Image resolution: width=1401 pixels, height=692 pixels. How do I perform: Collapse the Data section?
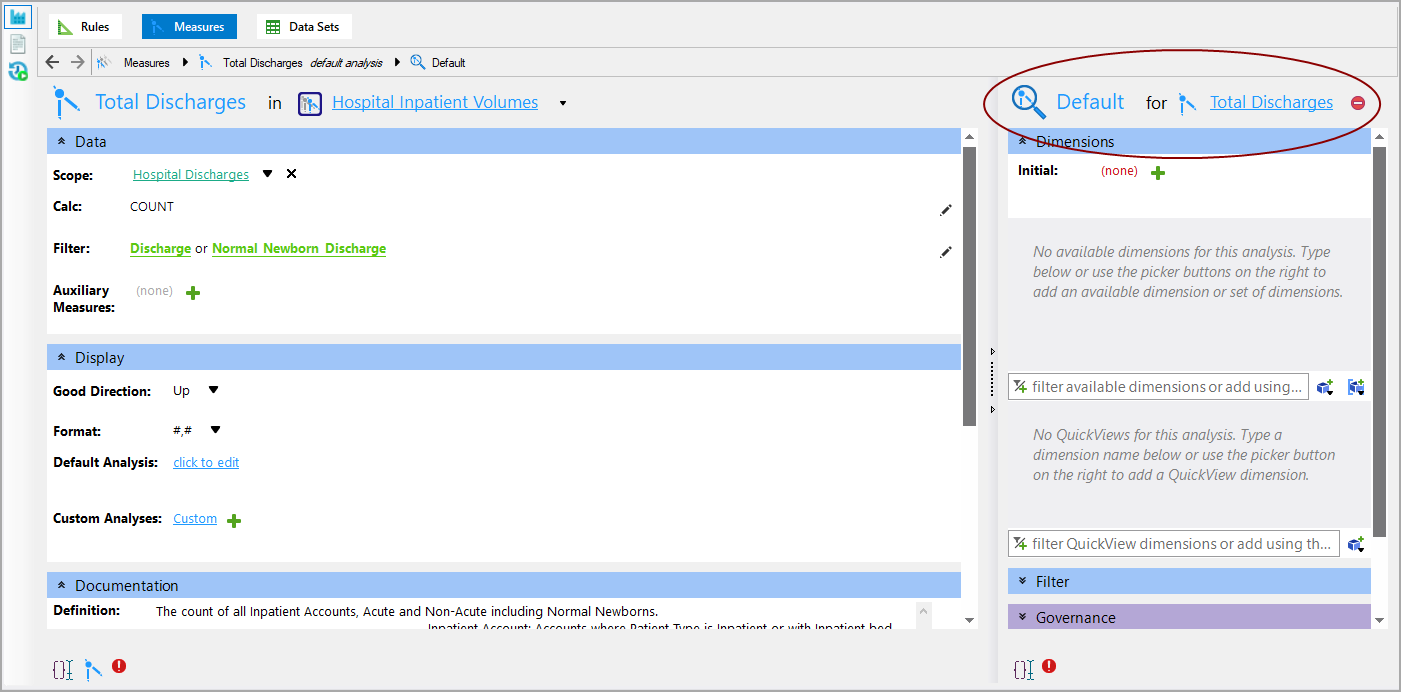coord(62,140)
